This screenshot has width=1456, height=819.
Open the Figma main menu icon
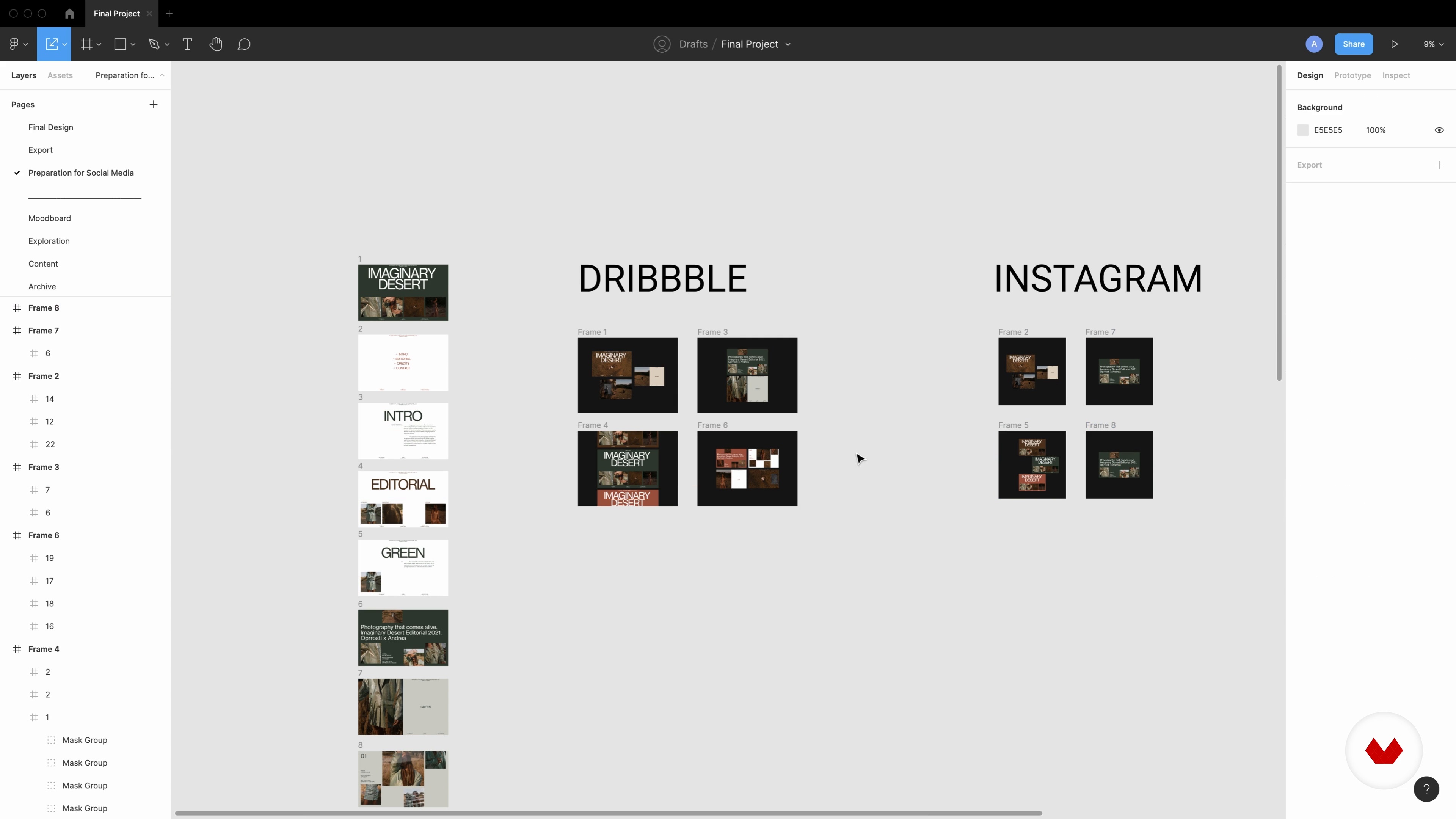pyautogui.click(x=14, y=44)
